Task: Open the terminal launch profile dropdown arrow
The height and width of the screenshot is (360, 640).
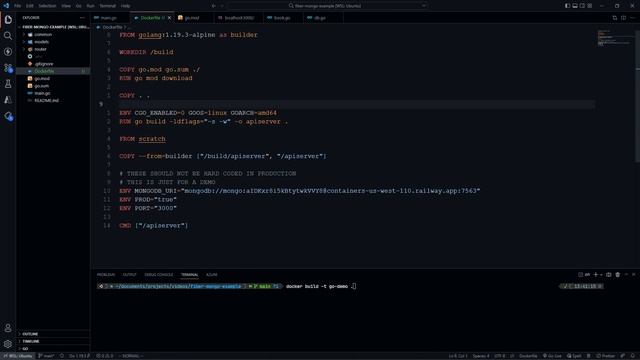Action: (x=601, y=275)
